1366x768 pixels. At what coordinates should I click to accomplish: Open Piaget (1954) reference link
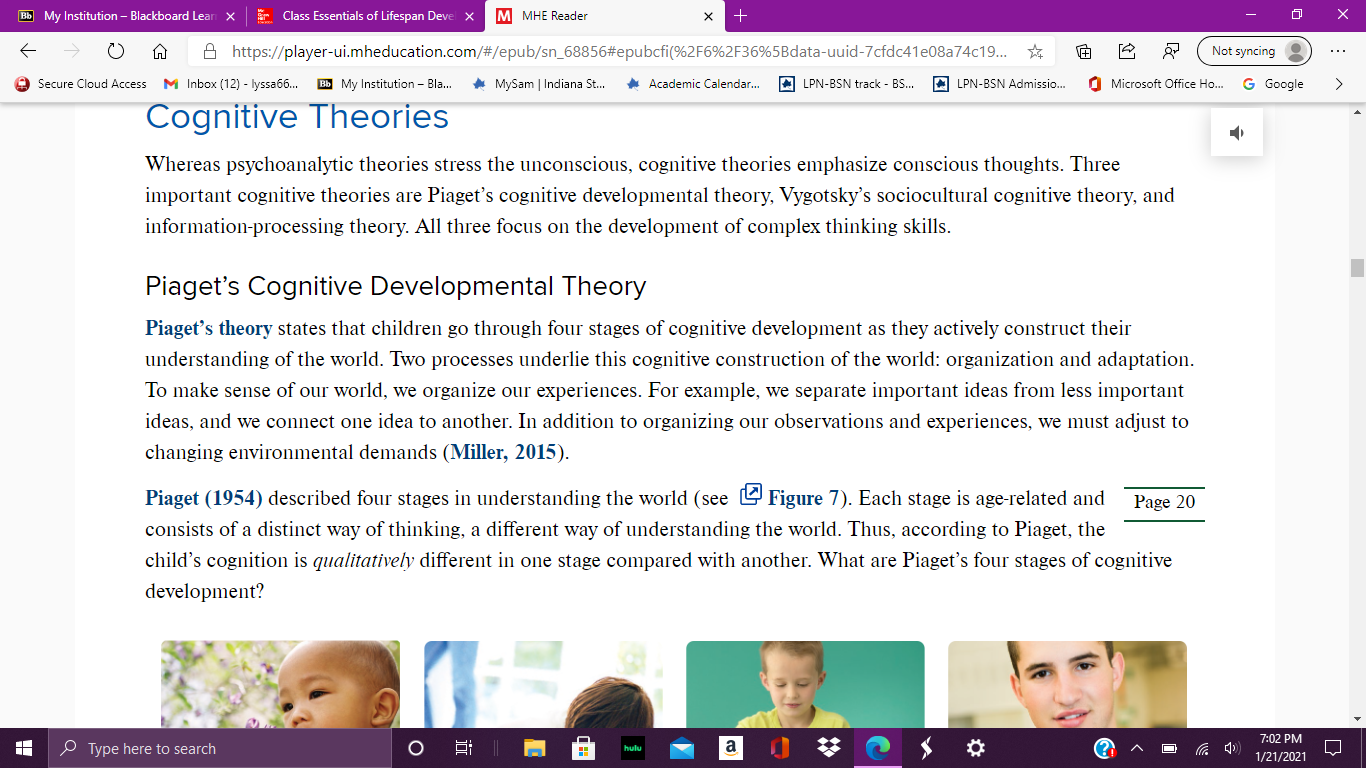[x=204, y=498]
